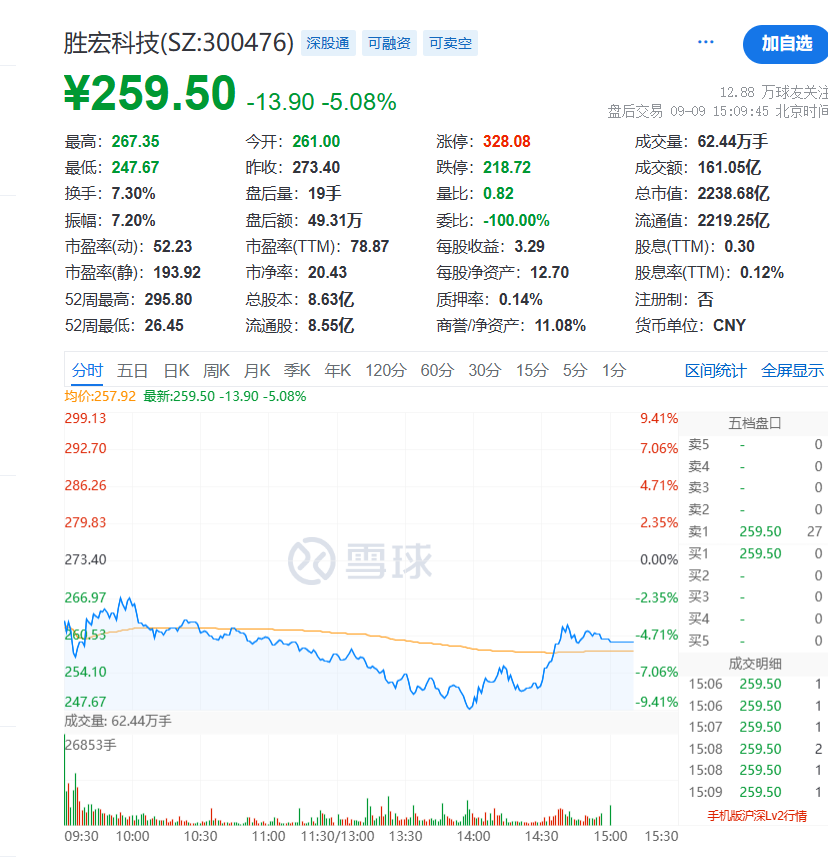Switch to the 五日 chart tab

coord(132,370)
